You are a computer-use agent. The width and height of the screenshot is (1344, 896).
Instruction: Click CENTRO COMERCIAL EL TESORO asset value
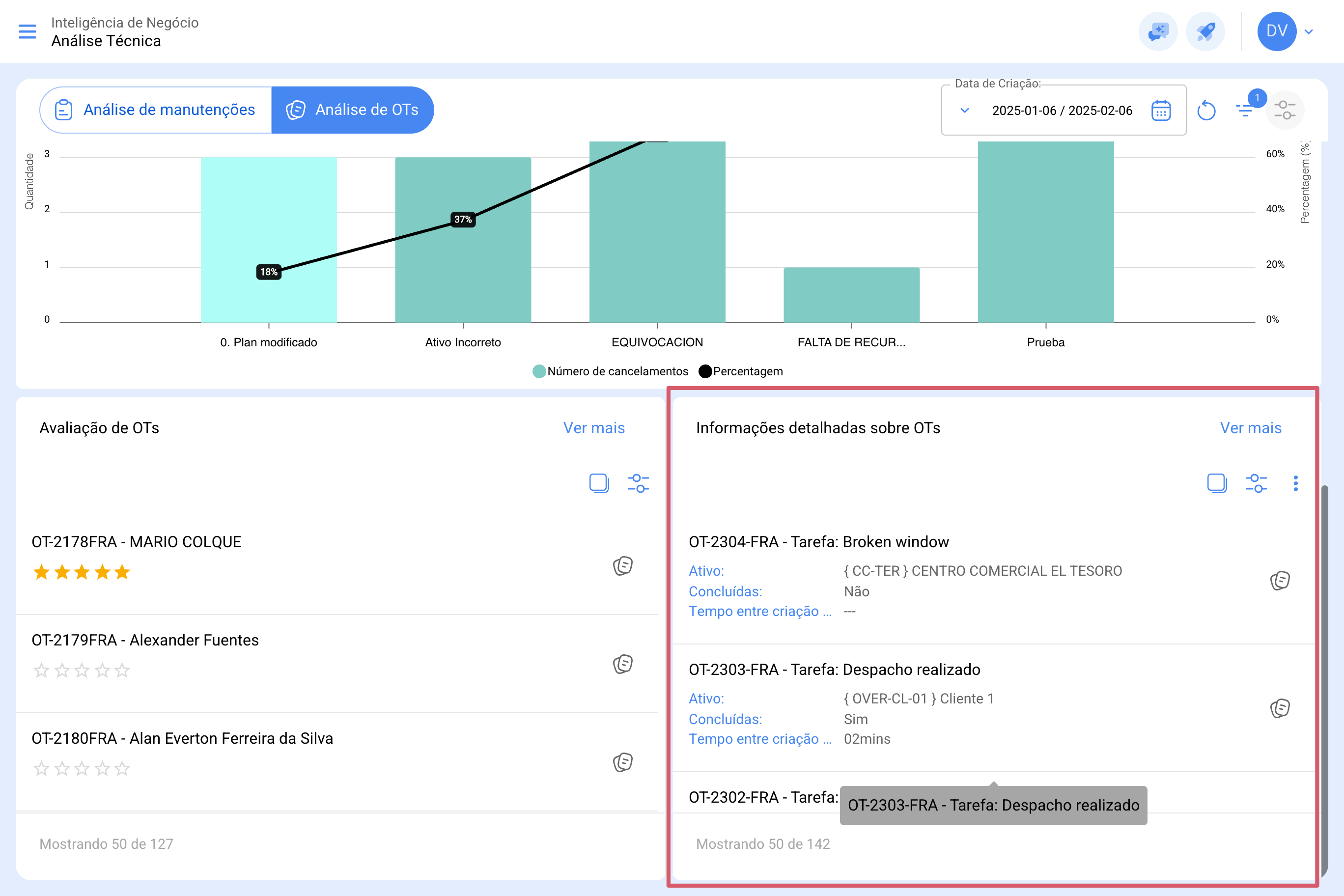pos(983,571)
